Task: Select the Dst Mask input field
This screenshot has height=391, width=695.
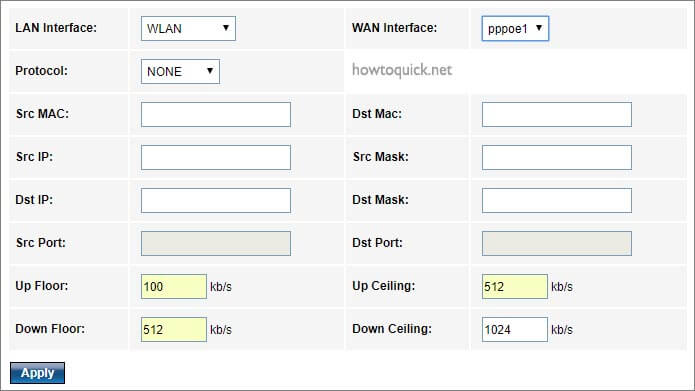Action: pos(557,200)
